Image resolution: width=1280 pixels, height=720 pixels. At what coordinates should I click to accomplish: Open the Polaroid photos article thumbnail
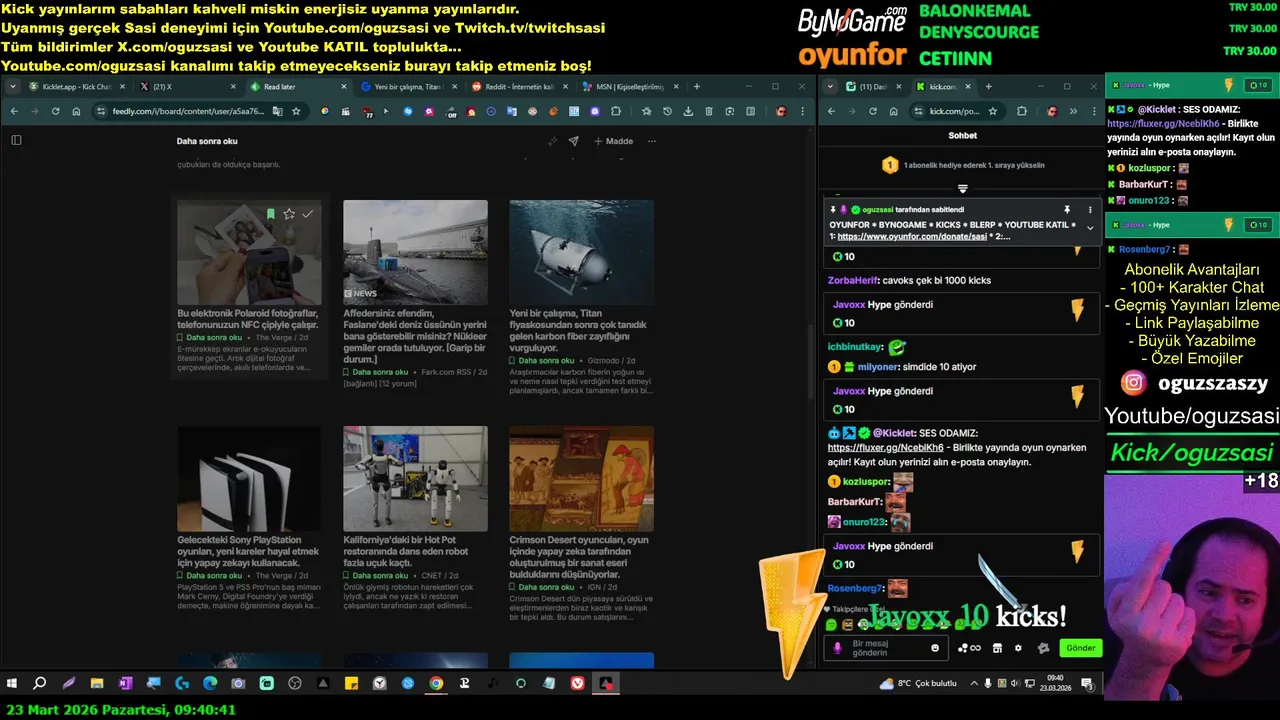(x=249, y=252)
